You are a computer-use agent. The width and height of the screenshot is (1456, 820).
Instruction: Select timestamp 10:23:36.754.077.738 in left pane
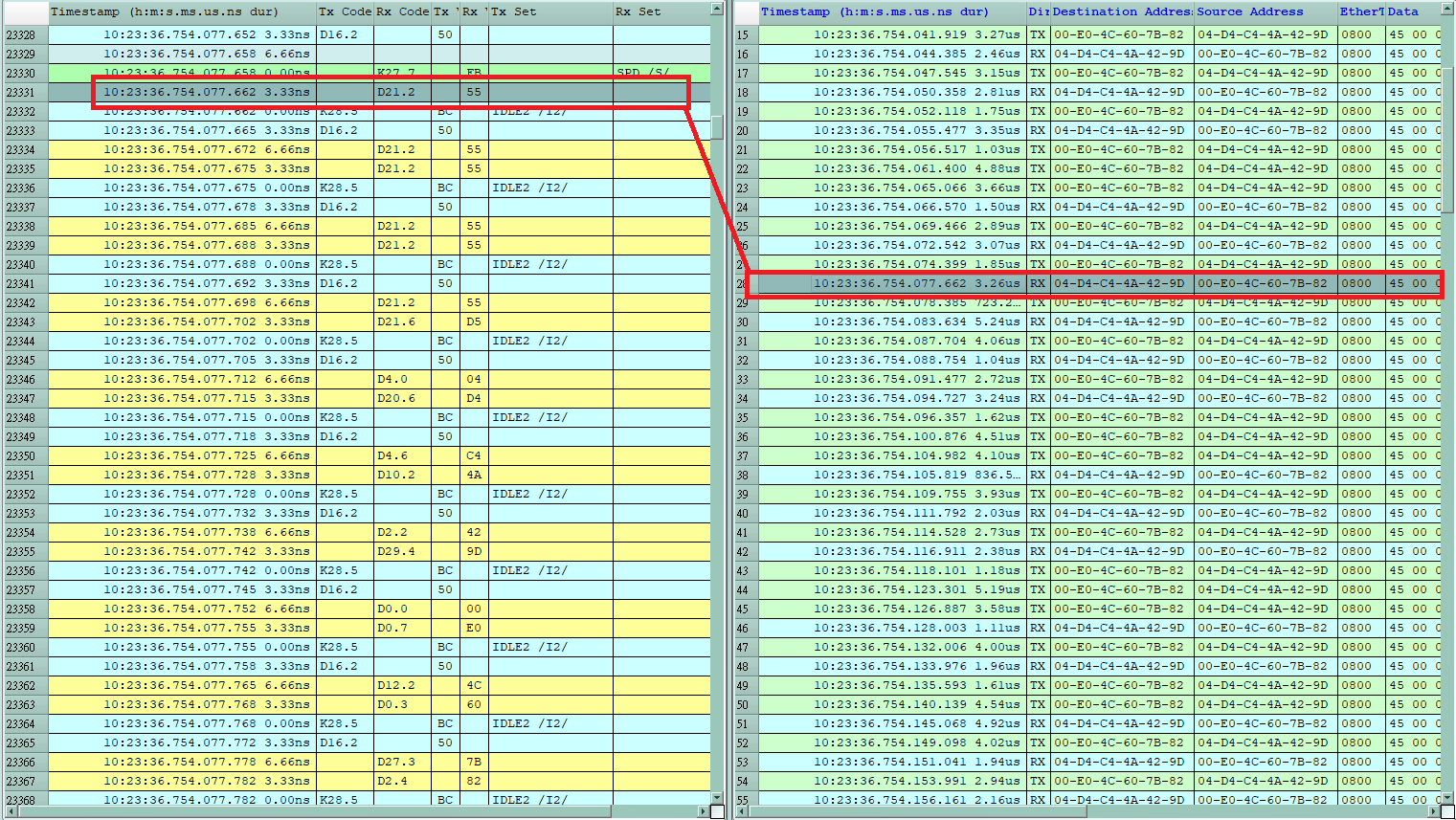pyautogui.click(x=182, y=532)
